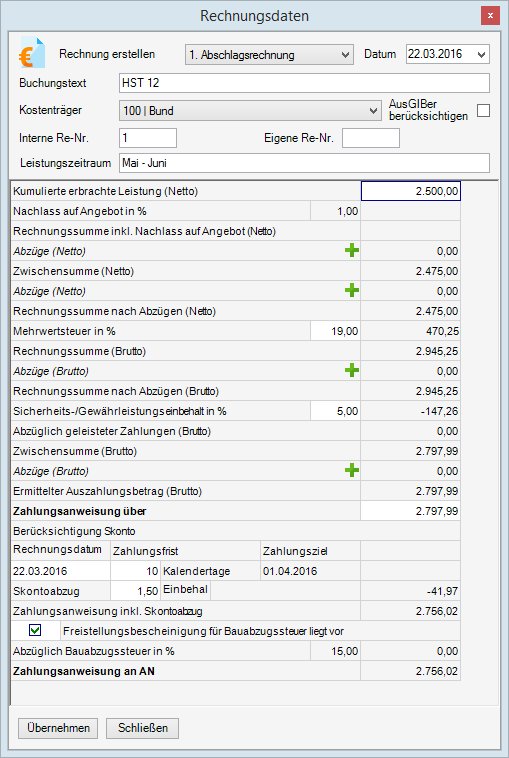Click Nachlass auf Angebot value 1,00
The height and width of the screenshot is (758, 509).
click(335, 211)
